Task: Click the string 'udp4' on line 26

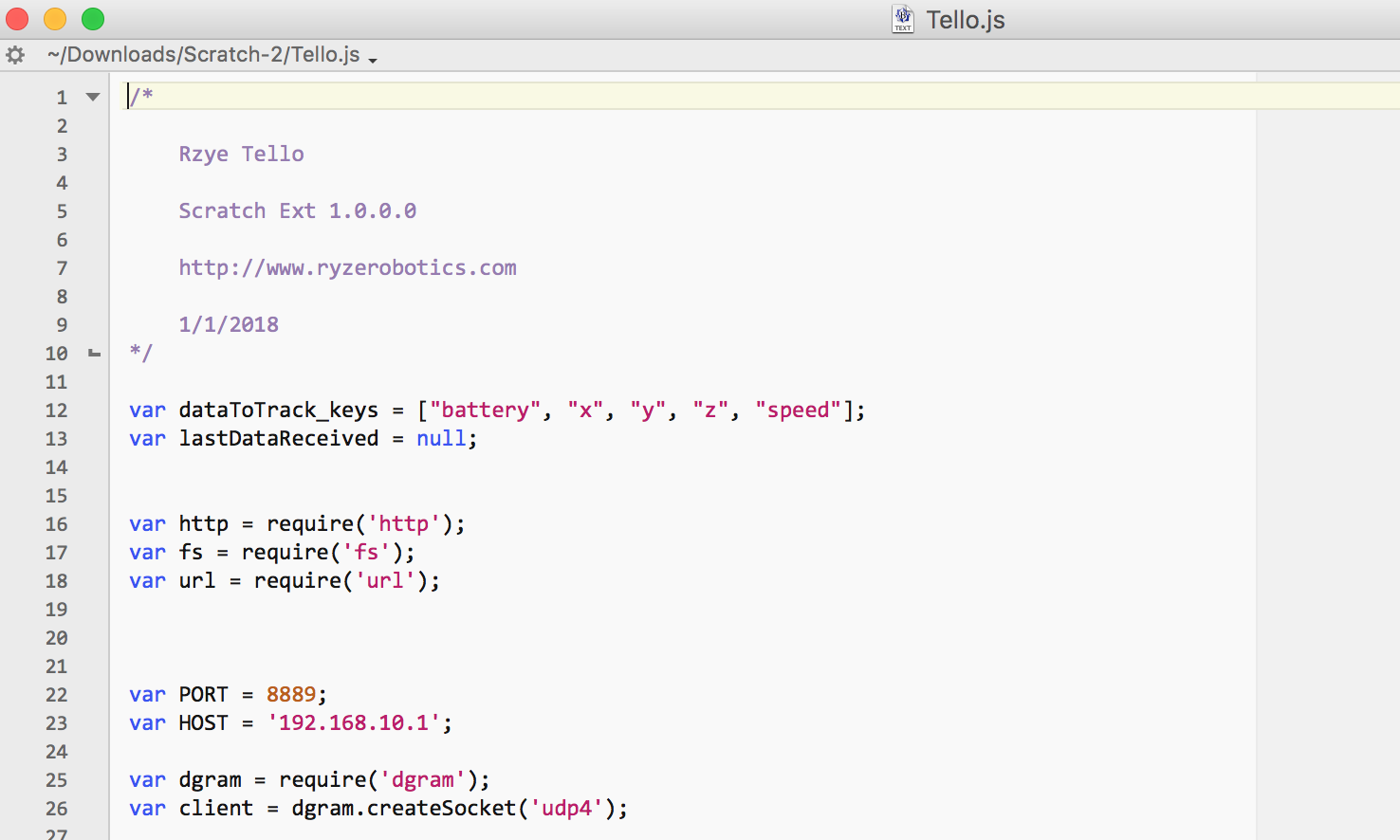Action: (x=566, y=808)
